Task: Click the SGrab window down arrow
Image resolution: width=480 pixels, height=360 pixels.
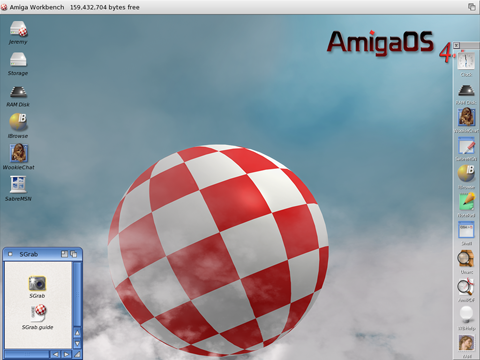Action: [x=77, y=343]
